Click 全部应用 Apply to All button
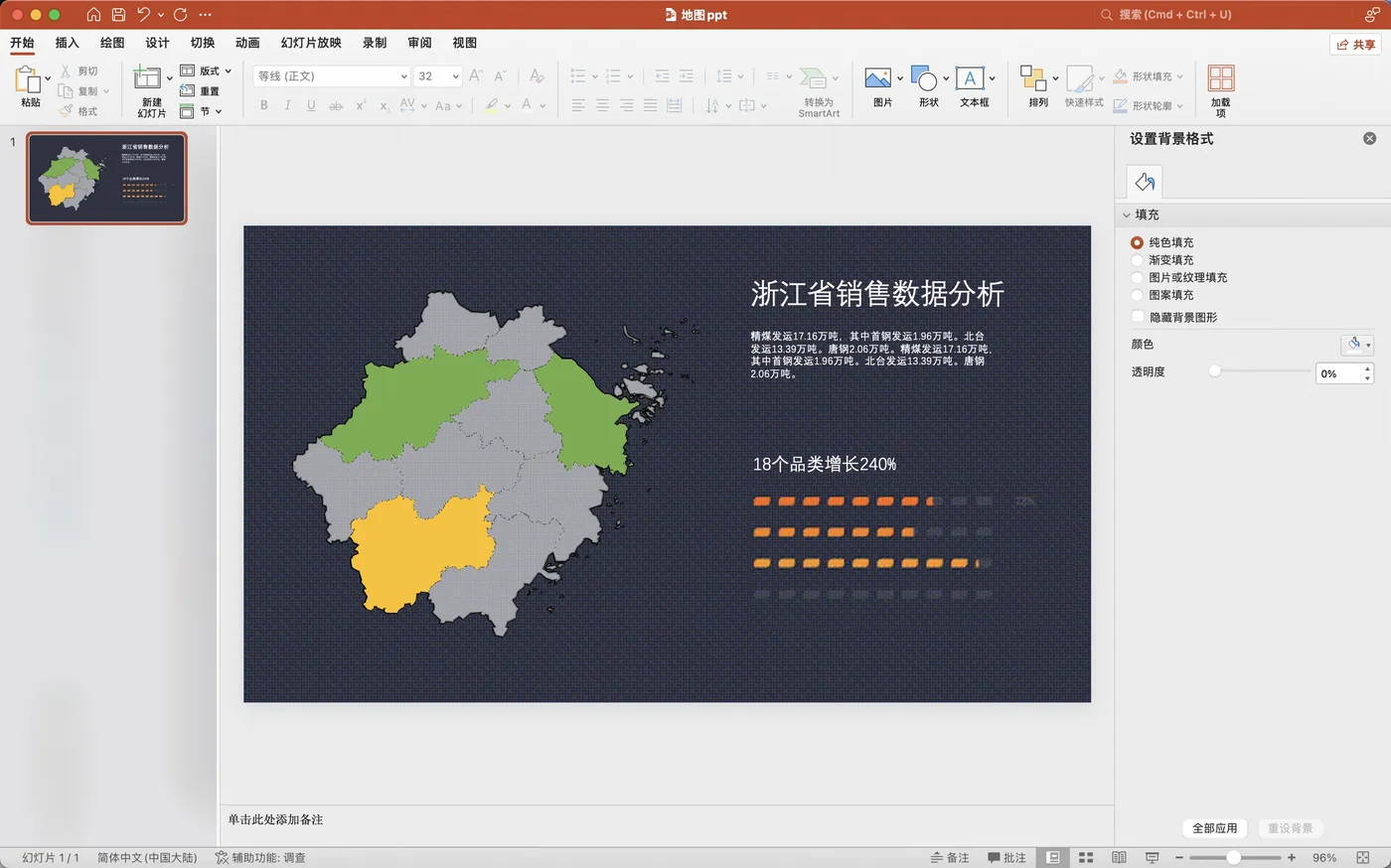1391x868 pixels. (1214, 828)
